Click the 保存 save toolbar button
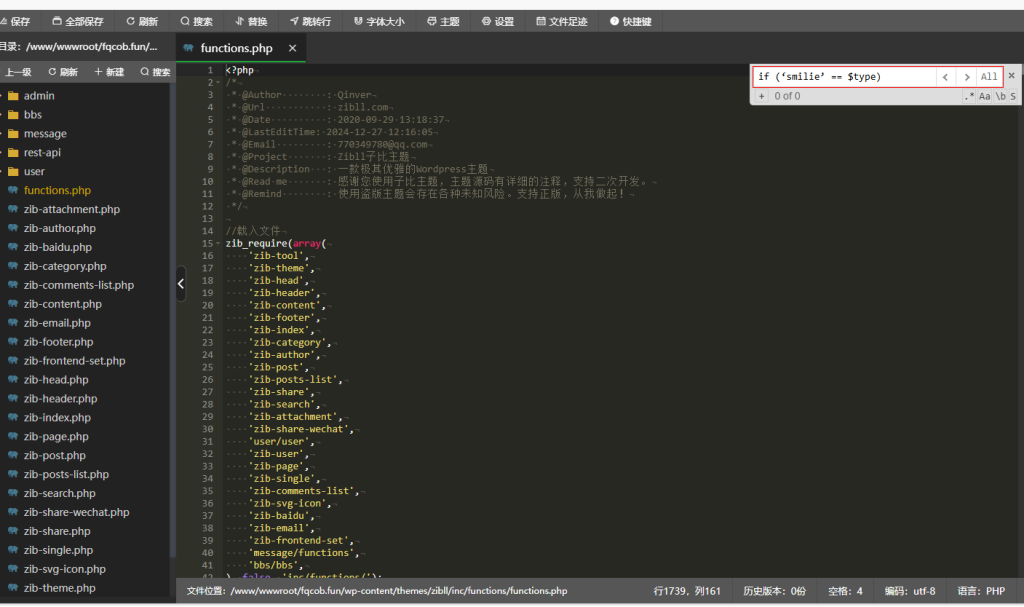 click(16, 22)
